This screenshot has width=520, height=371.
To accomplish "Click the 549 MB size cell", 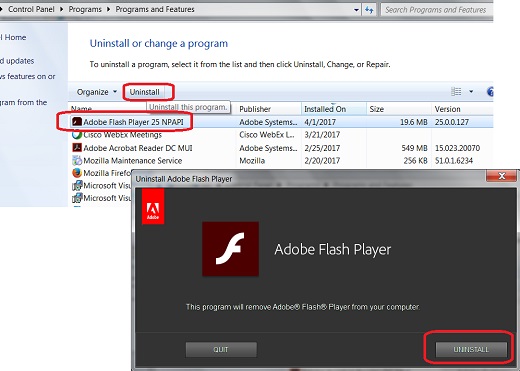I will pyautogui.click(x=414, y=148).
